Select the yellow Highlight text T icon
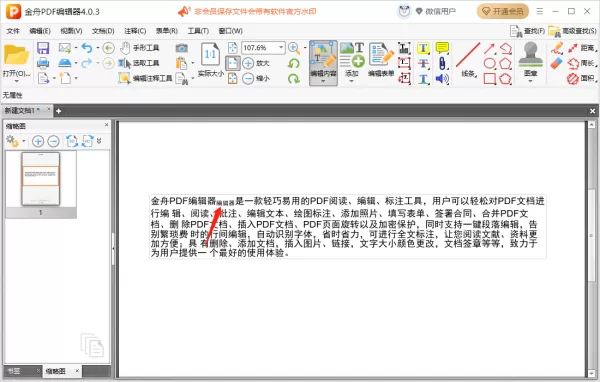The width and height of the screenshot is (600, 382). pyautogui.click(x=423, y=48)
